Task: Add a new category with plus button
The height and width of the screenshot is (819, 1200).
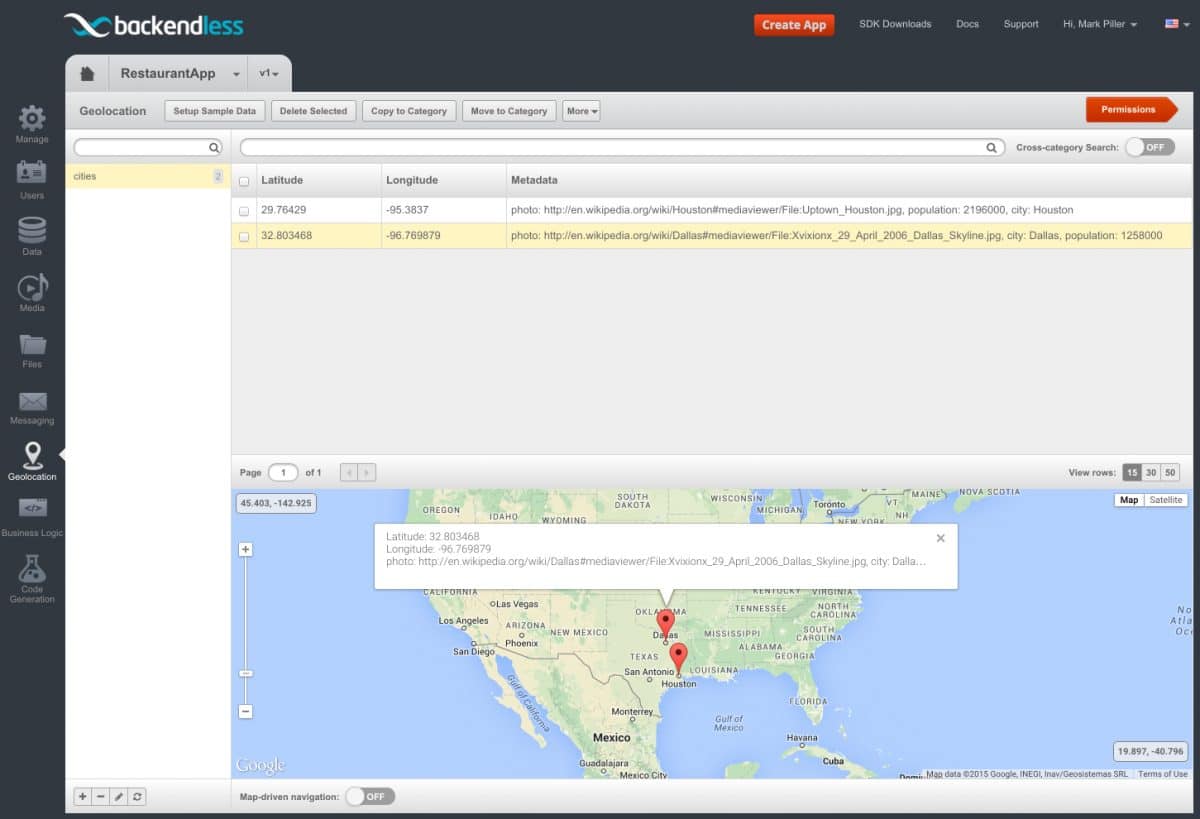Action: pyautogui.click(x=83, y=797)
